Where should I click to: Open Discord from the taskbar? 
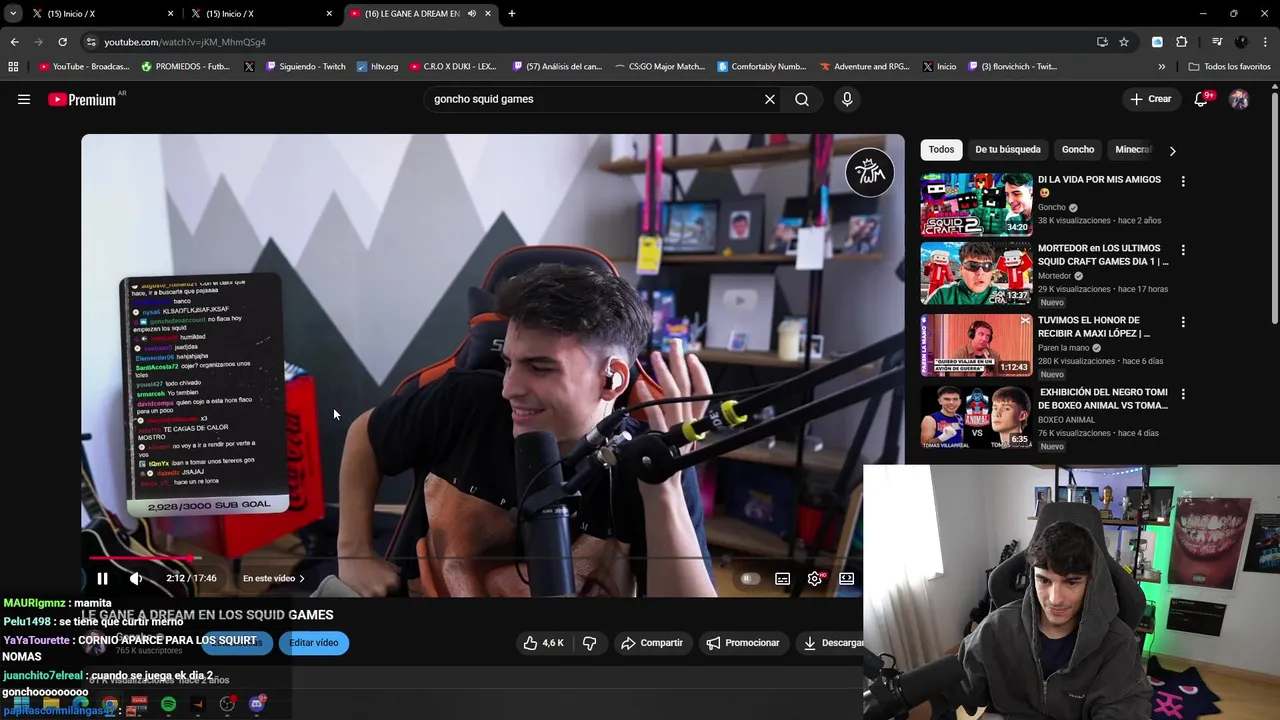click(x=257, y=705)
